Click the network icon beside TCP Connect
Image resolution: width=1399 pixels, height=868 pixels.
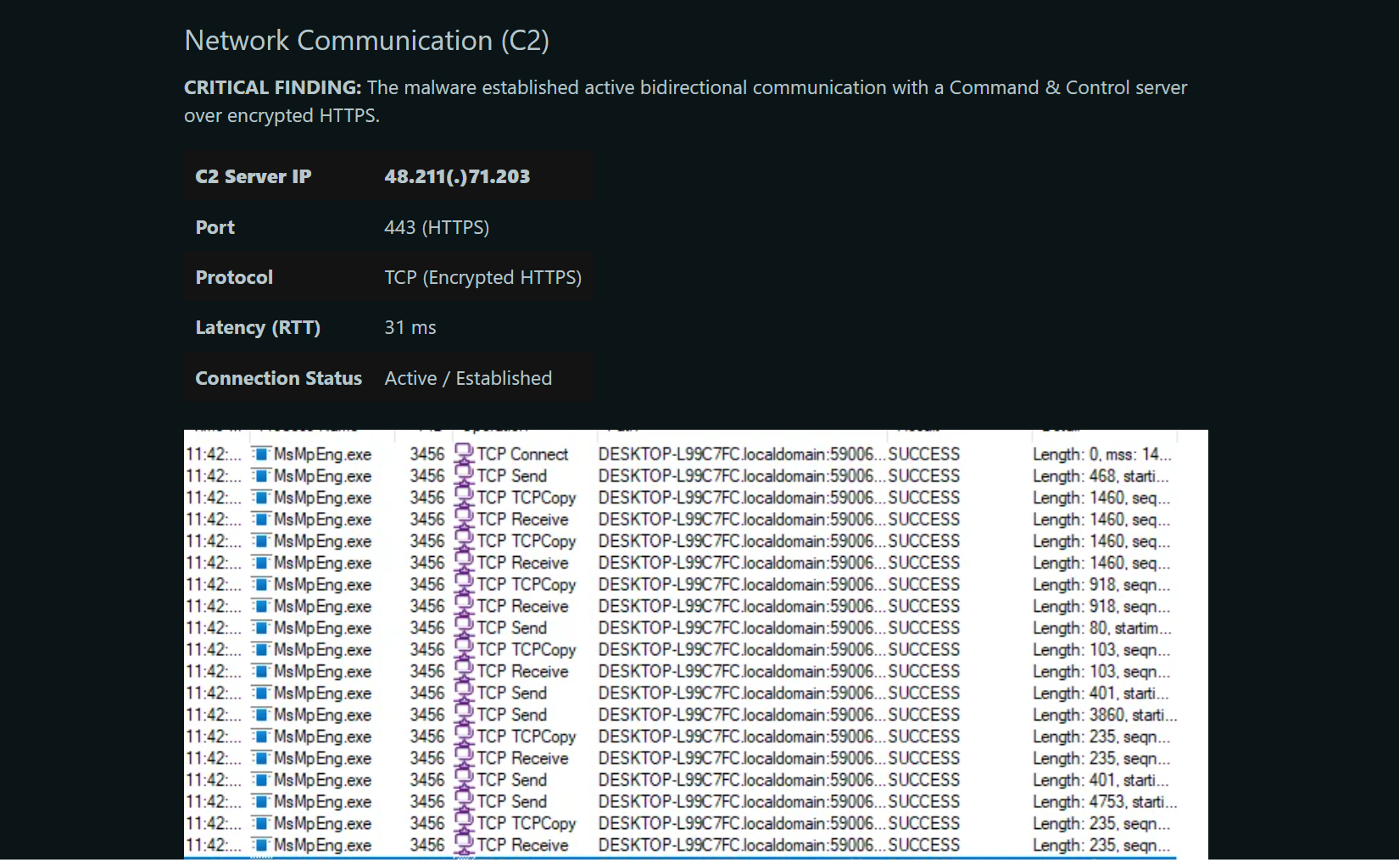click(x=464, y=454)
